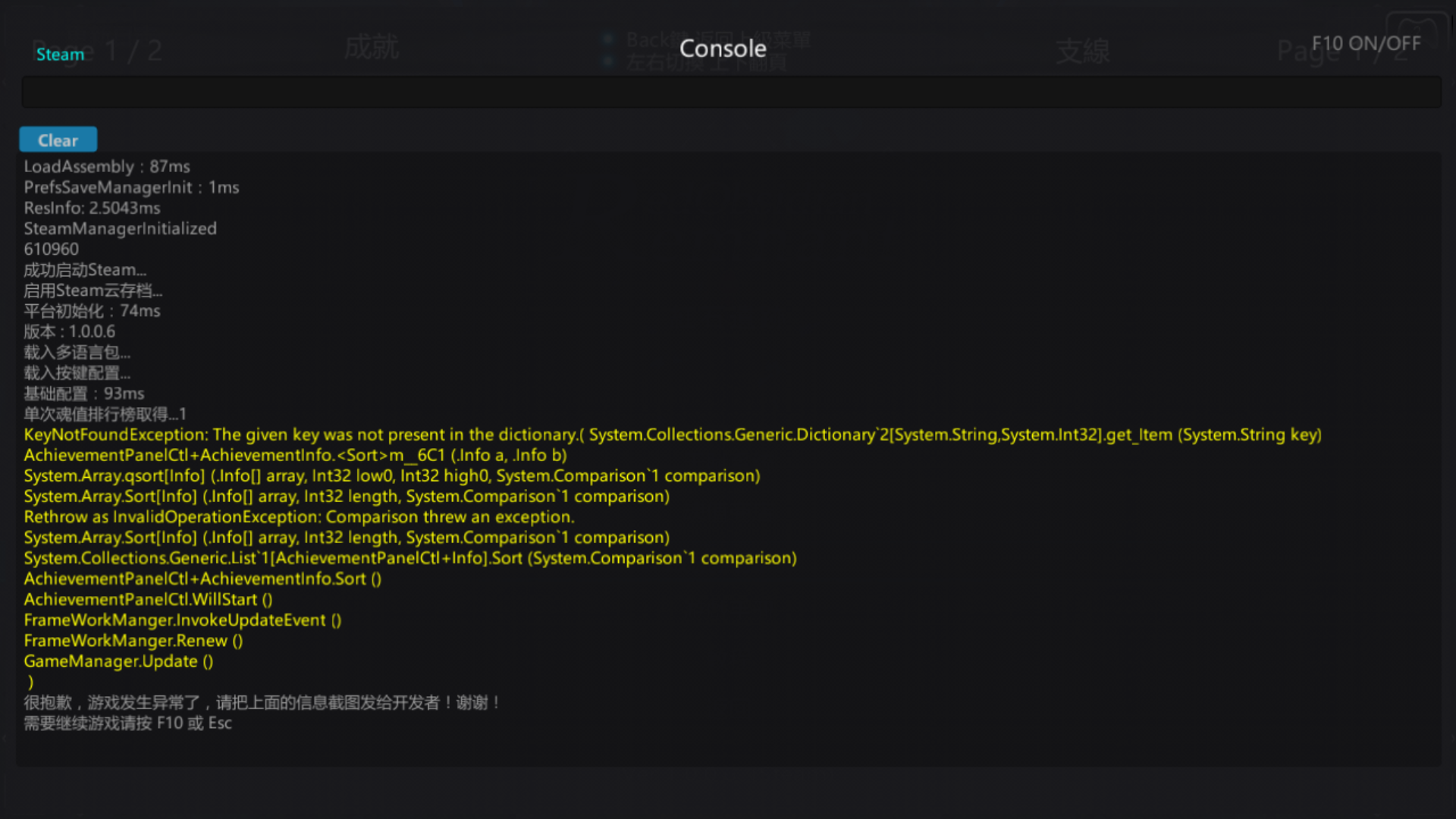Click the Rethrow as InvalidOperationException line

tap(299, 517)
